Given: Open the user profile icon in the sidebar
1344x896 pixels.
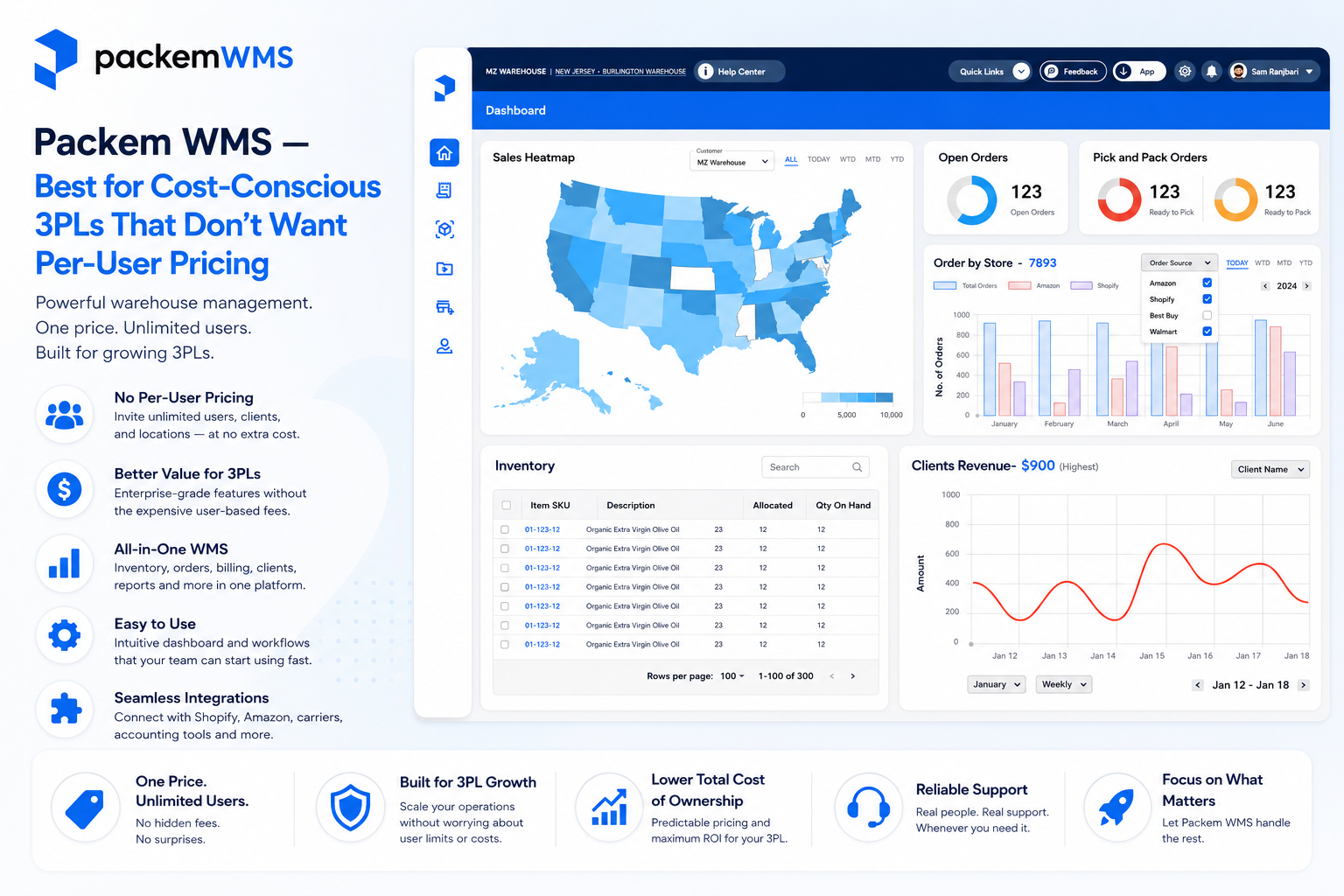Looking at the screenshot, I should [444, 346].
